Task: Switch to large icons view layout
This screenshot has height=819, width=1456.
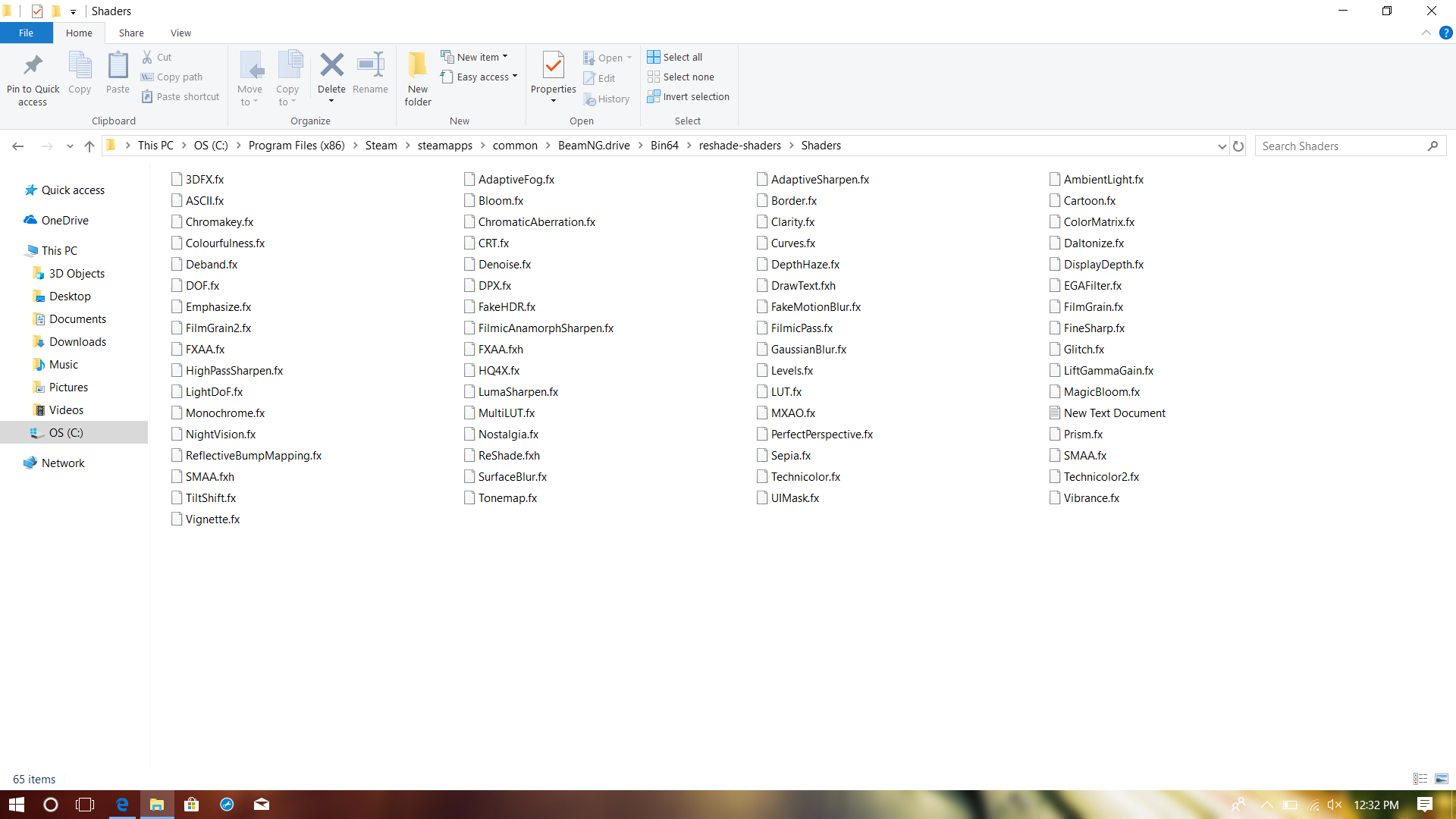Action: (x=1442, y=779)
